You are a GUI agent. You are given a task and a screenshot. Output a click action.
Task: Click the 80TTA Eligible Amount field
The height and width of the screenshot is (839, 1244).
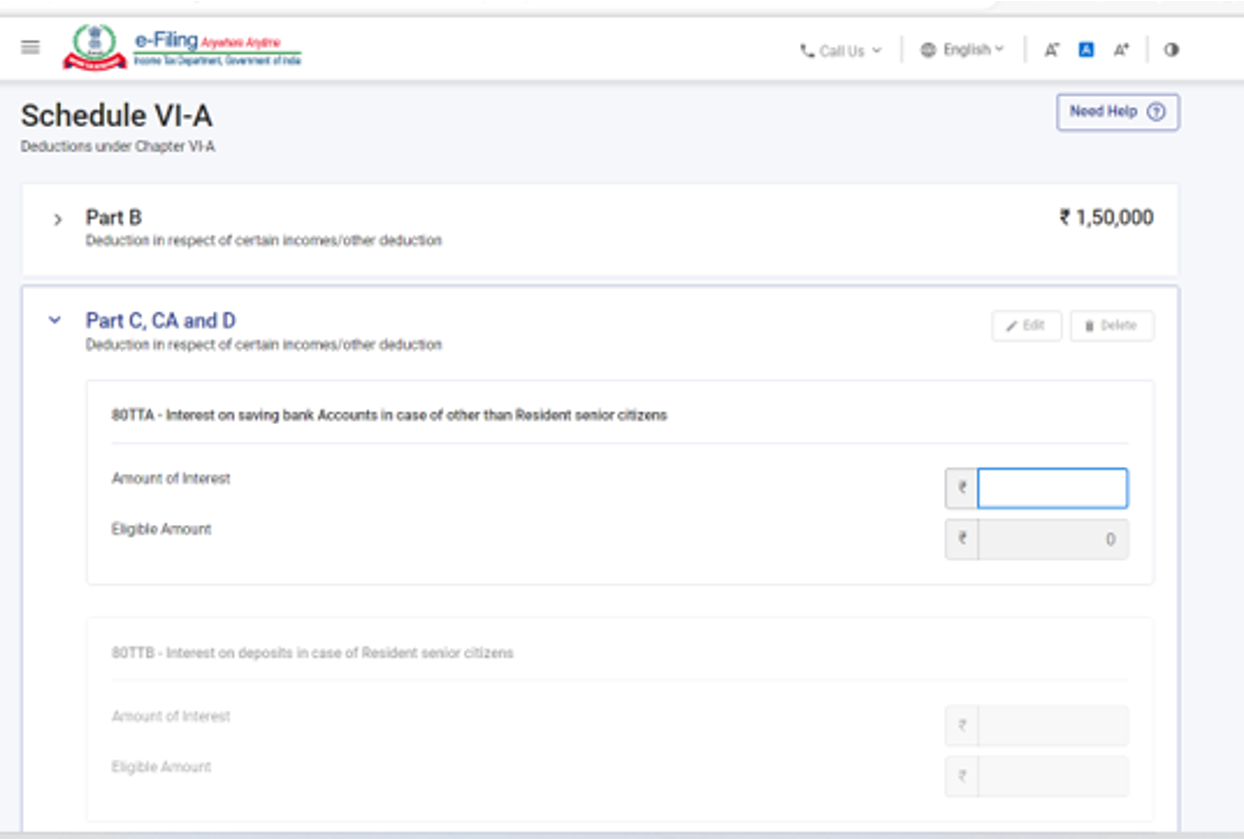[1051, 539]
